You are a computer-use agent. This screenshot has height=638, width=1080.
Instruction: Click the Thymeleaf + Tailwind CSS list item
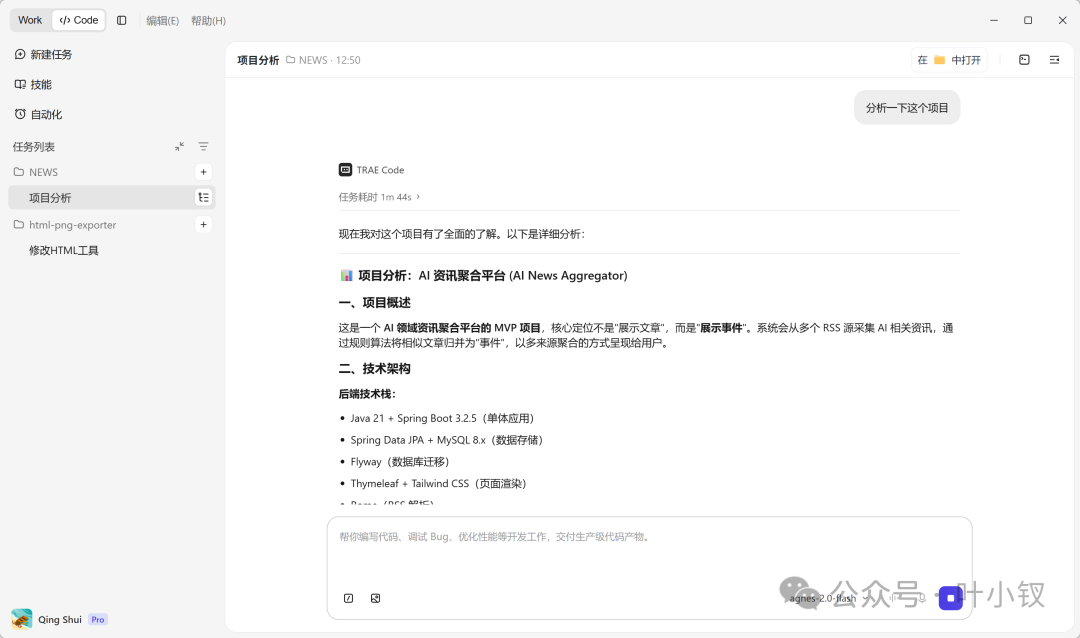[x=438, y=484]
